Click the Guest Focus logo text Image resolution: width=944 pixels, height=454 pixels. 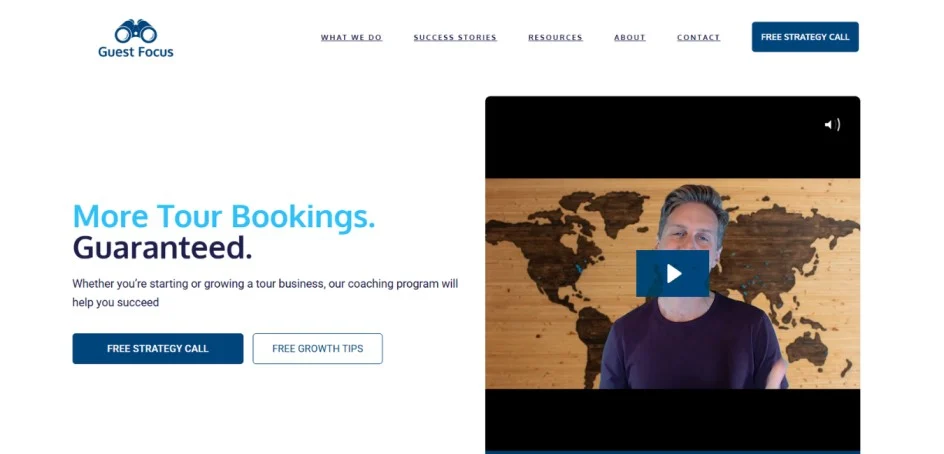pos(135,52)
